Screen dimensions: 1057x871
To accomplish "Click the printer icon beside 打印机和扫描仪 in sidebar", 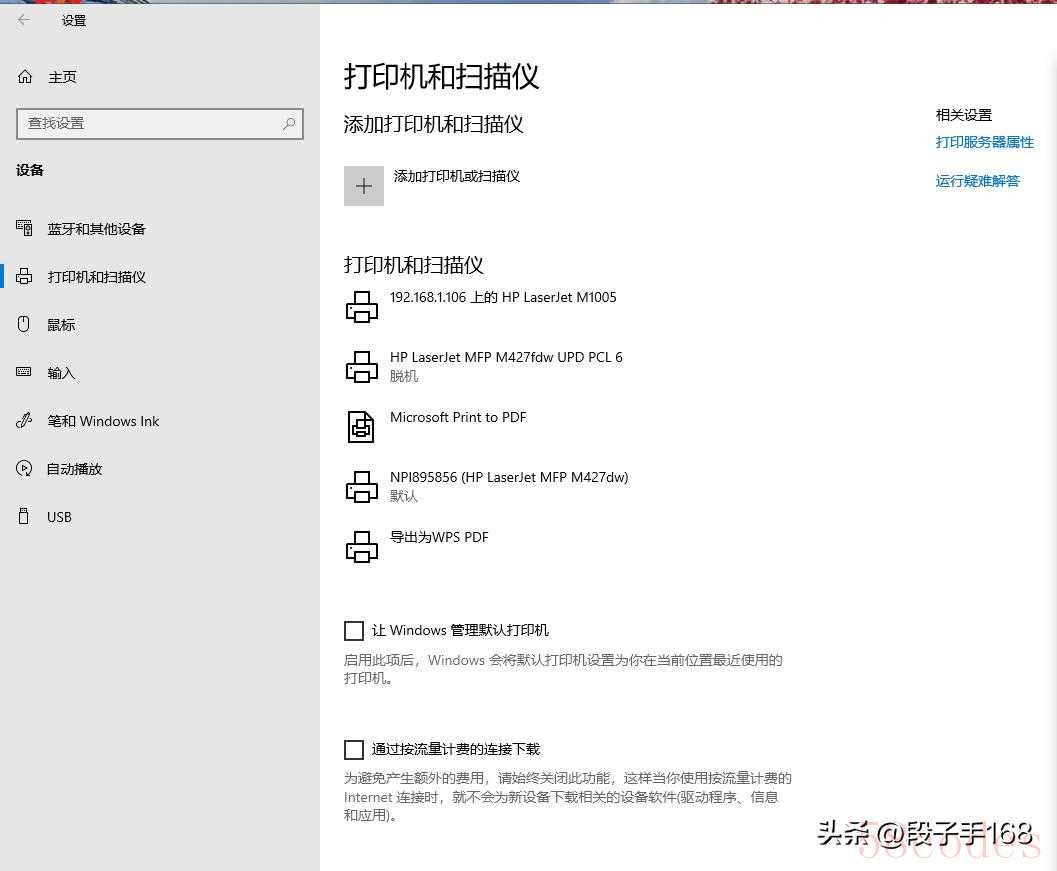I will tap(24, 276).
